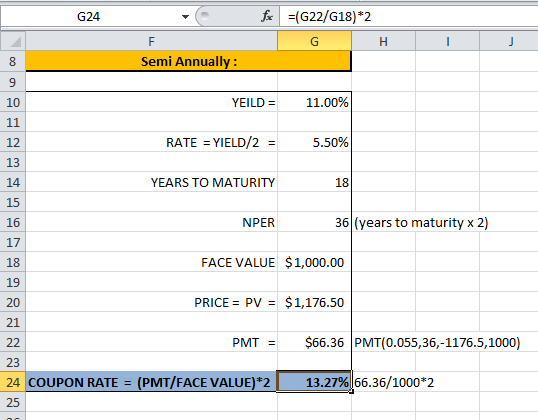Click the $1,176.50 price cell
The width and height of the screenshot is (538, 420).
[314, 303]
